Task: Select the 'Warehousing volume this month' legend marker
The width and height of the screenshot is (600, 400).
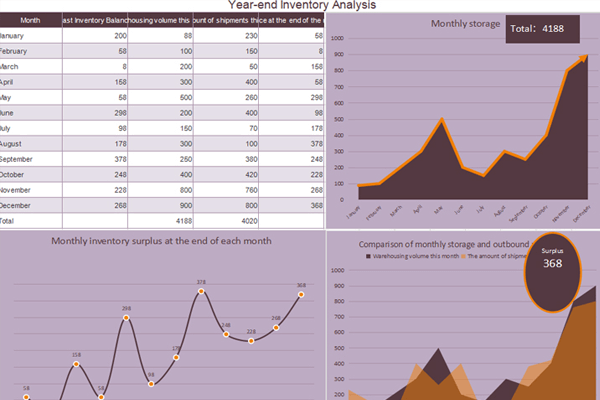Action: [x=371, y=257]
